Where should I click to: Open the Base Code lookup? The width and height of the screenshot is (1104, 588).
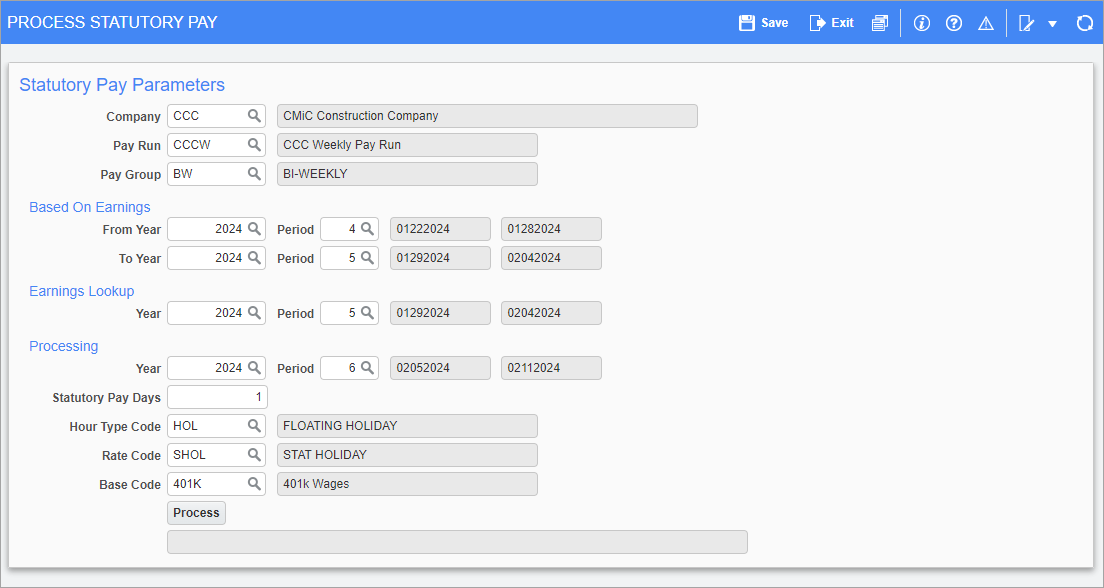[256, 483]
